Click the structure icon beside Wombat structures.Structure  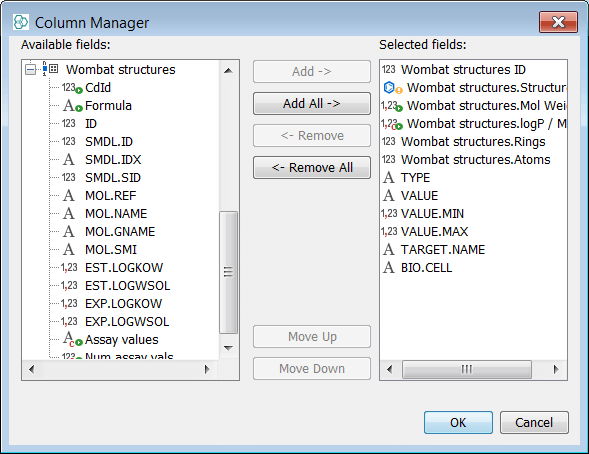(393, 88)
